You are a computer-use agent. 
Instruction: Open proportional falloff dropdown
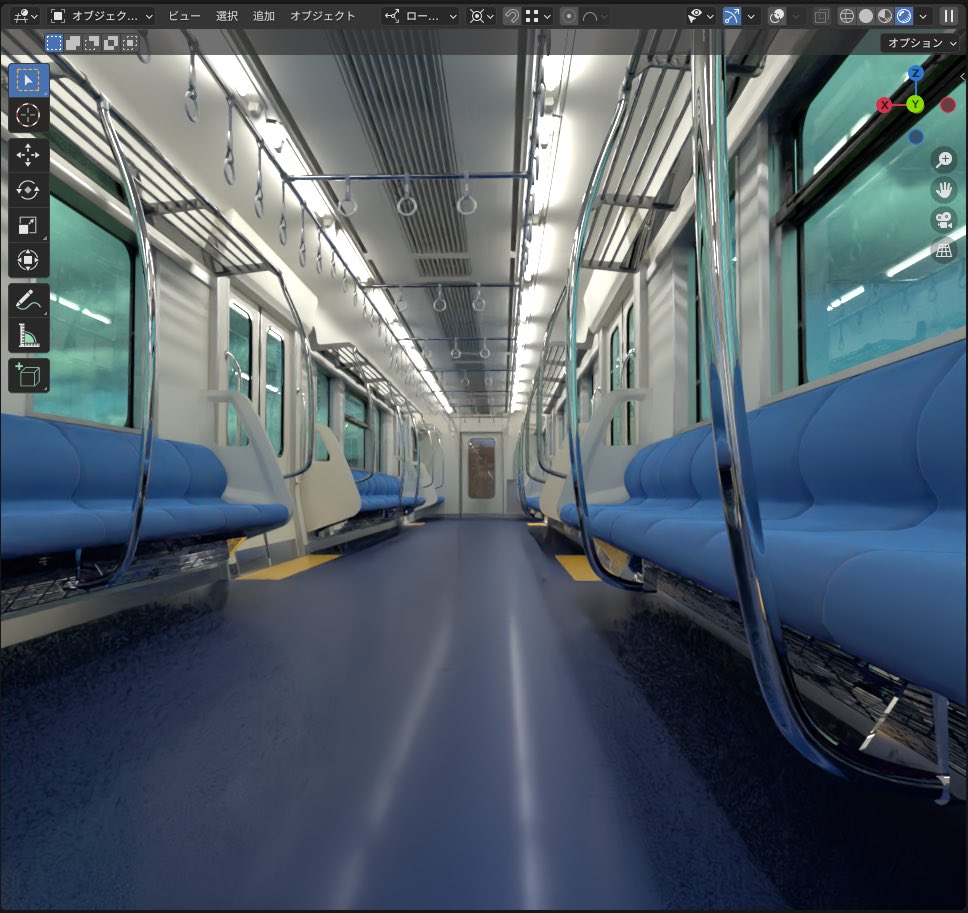tap(594, 16)
